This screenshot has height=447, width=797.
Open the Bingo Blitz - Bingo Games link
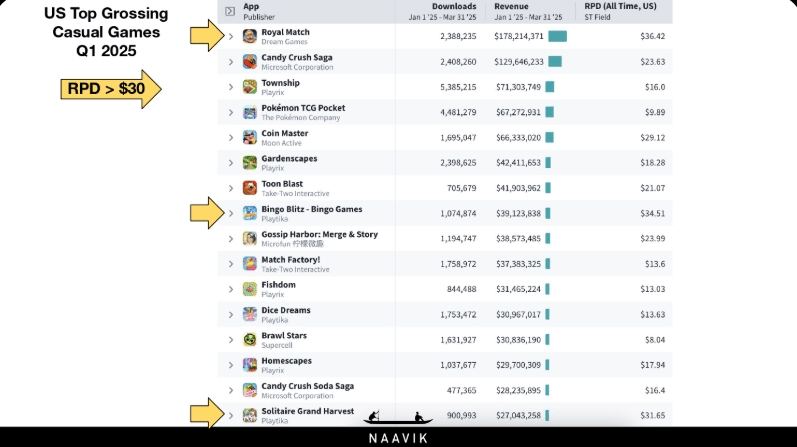[x=311, y=209]
